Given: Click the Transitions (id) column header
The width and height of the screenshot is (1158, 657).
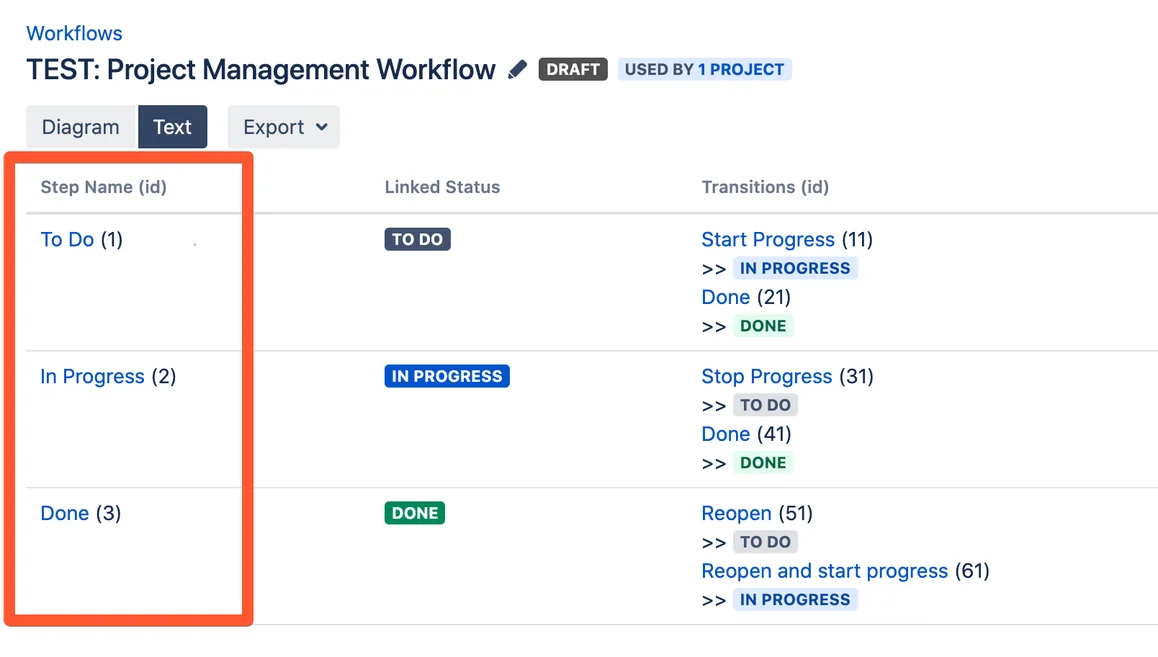Looking at the screenshot, I should pos(765,187).
